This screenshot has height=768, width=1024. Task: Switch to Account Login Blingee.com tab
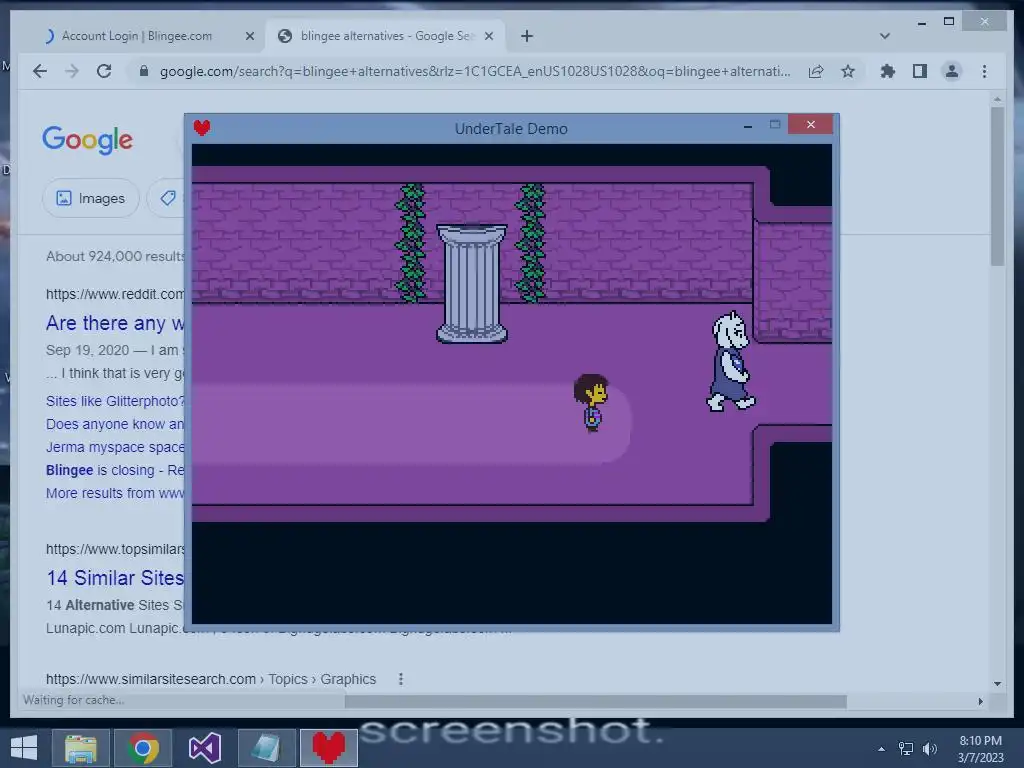coord(138,36)
